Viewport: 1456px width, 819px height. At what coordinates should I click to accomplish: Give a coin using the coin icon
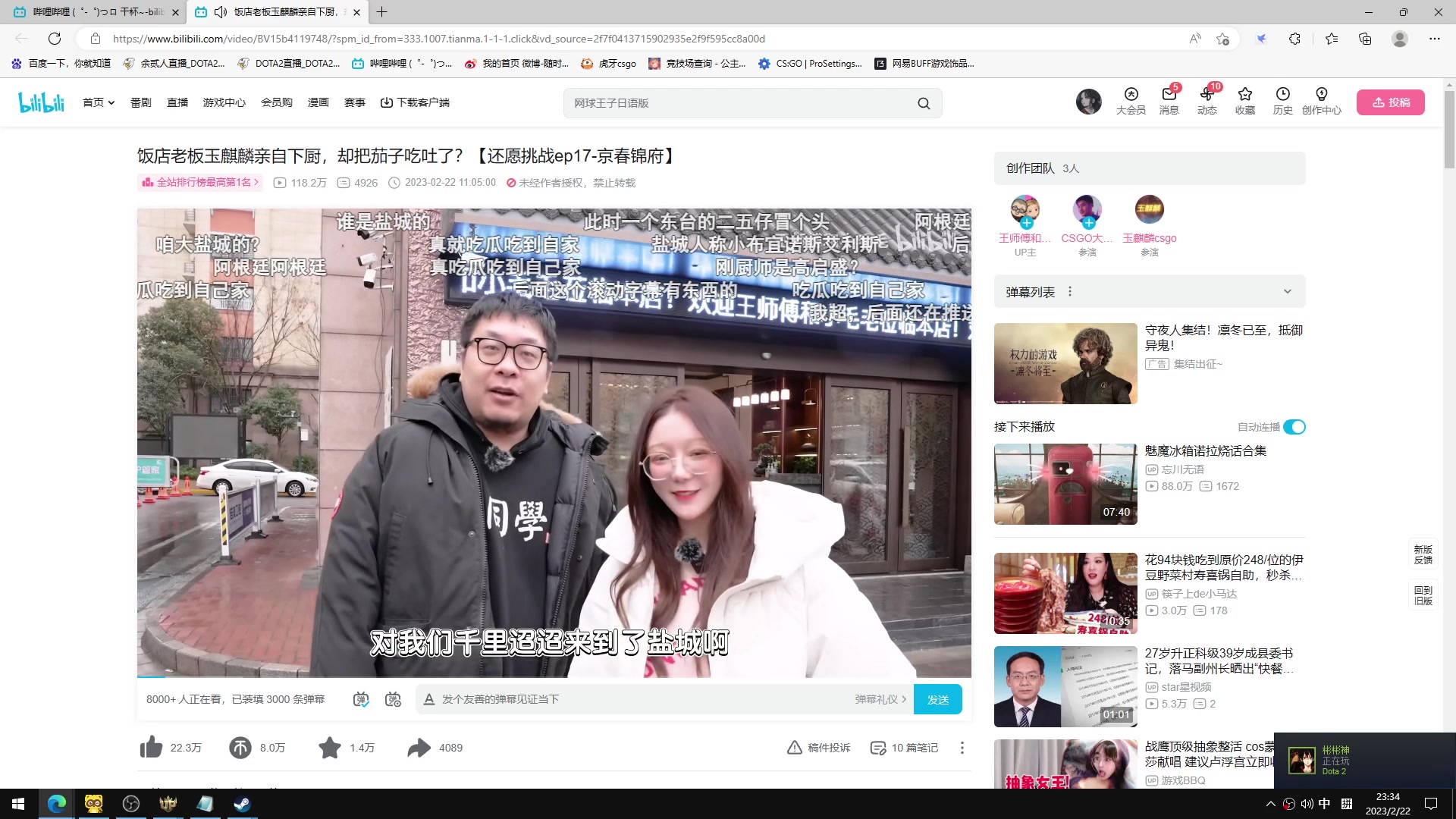click(240, 747)
